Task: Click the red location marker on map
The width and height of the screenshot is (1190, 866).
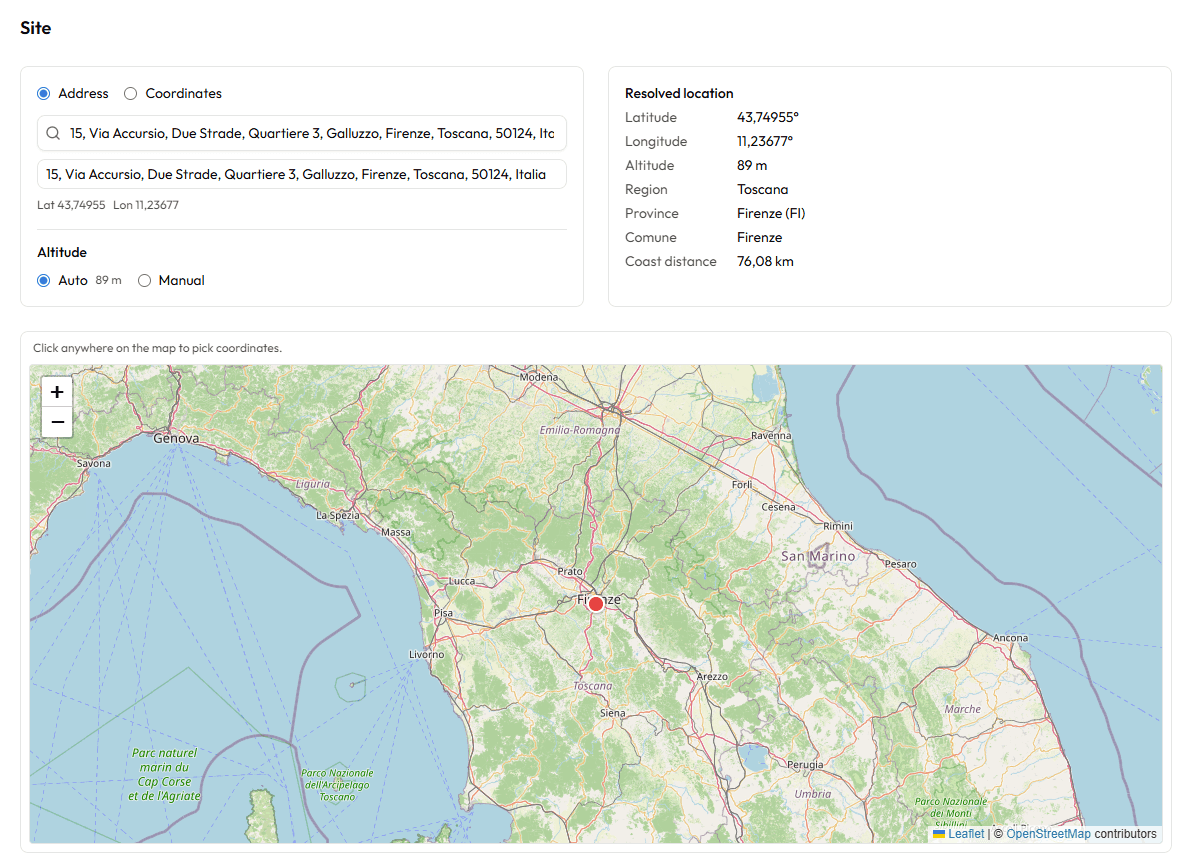Action: point(596,604)
